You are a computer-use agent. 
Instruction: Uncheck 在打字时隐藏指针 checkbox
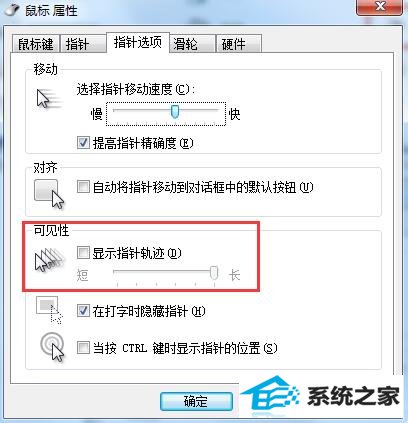(83, 311)
